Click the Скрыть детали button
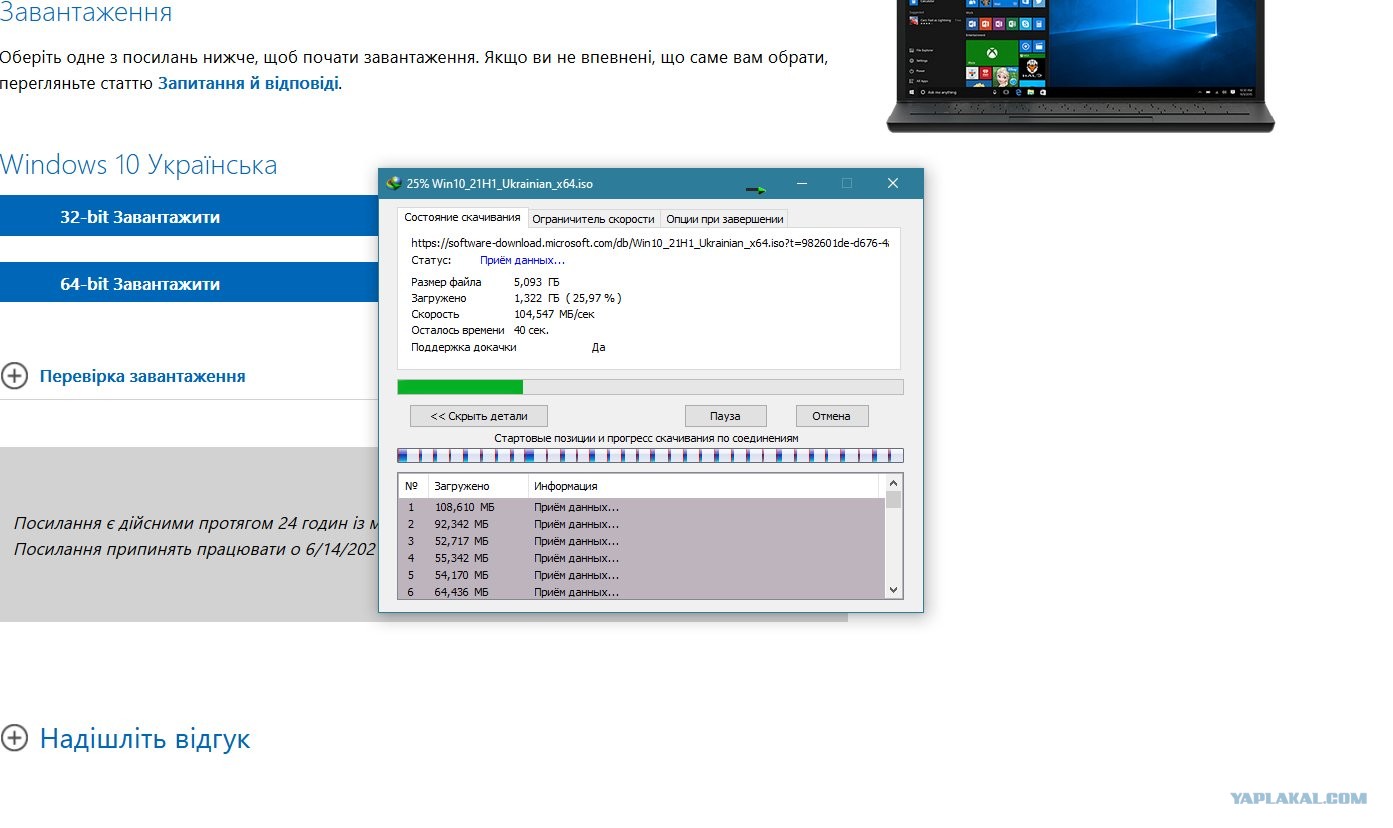 [x=479, y=416]
